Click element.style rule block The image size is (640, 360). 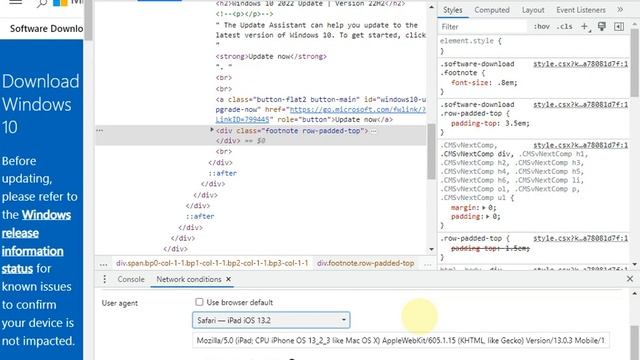533,46
